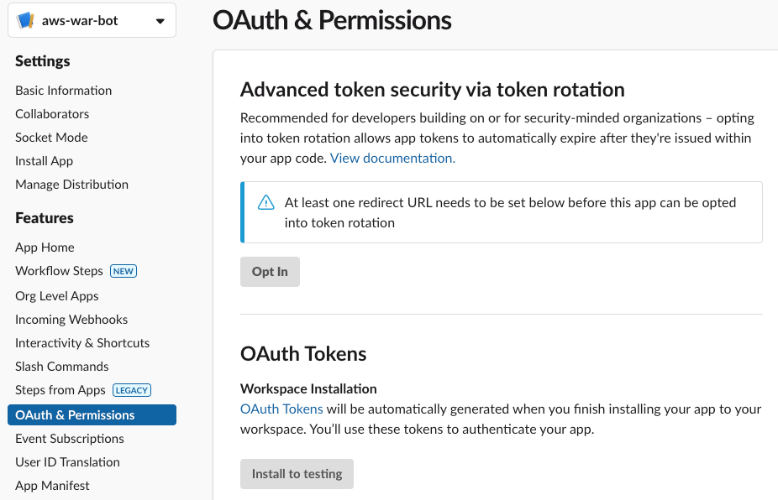Screen dimensions: 778x500
Task: Open the aws-war-bot app selector dropdown
Action: click(160, 21)
